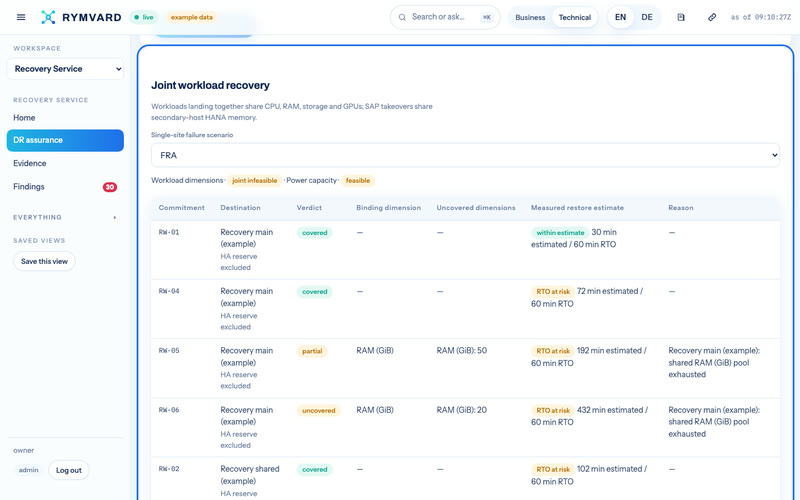The width and height of the screenshot is (800, 500).
Task: Open the Recovery Service workspace dropdown
Action: coord(65,69)
